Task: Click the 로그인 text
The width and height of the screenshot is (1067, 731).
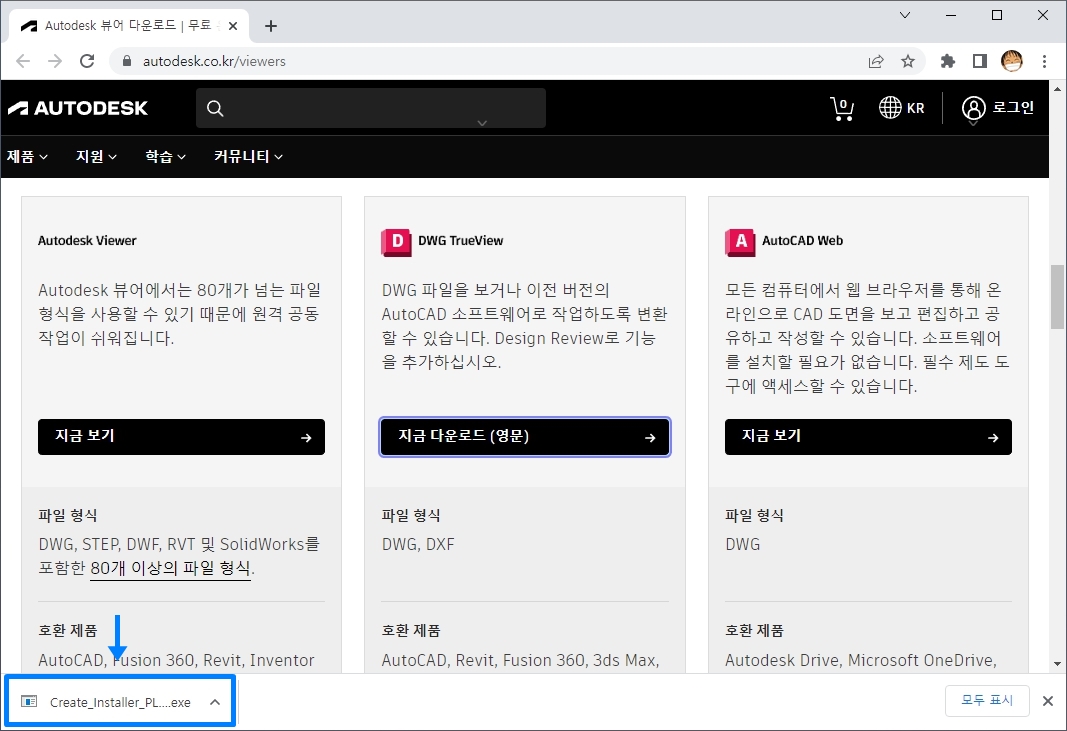Action: (x=1013, y=108)
